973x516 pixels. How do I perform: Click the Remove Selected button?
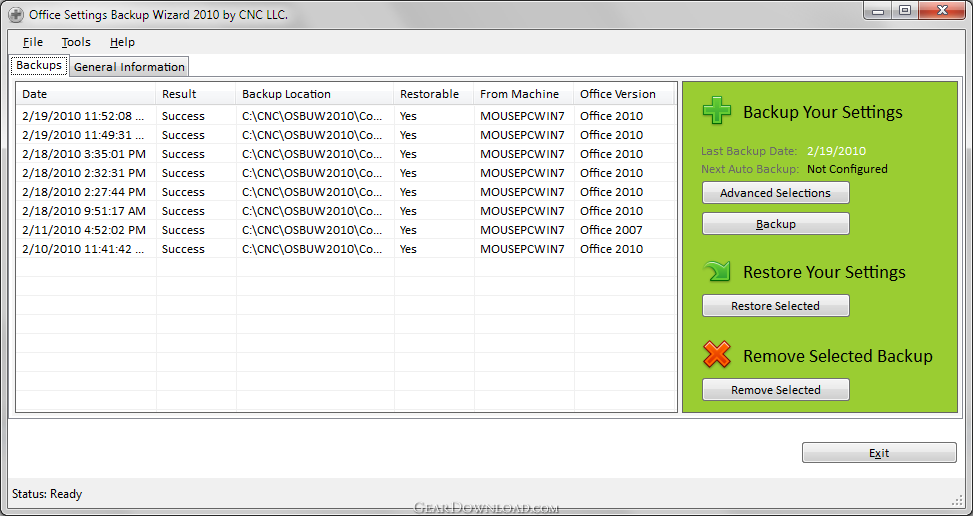point(776,389)
